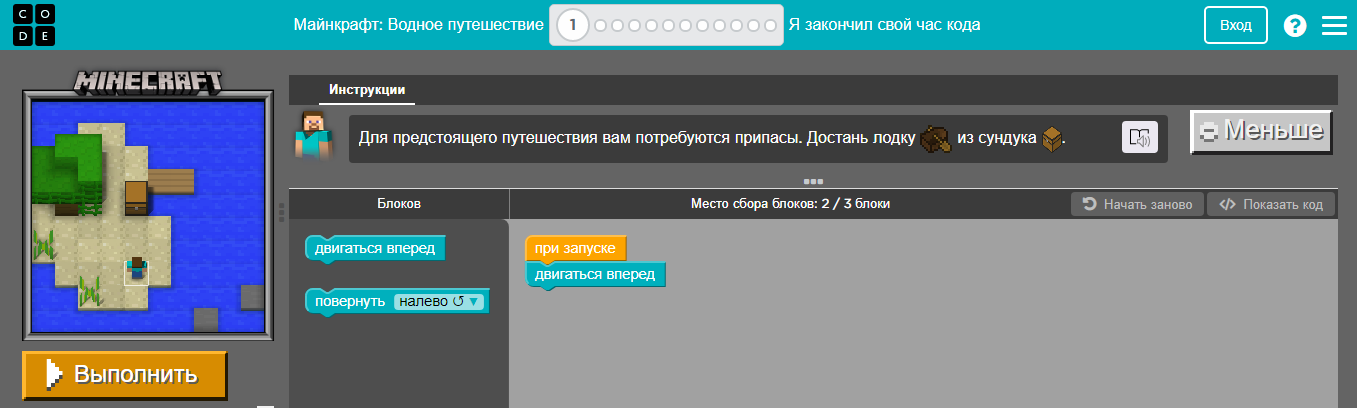Viewport: 1357px width, 408px height.
Task: Shrink instructions with Меньше button
Action: tap(1261, 131)
